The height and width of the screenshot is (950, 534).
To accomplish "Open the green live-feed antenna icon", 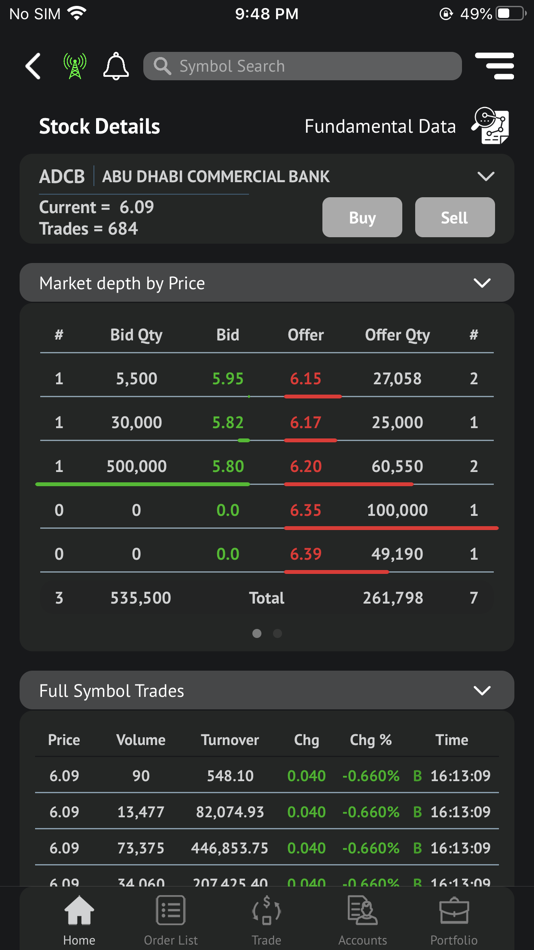I will [x=75, y=66].
